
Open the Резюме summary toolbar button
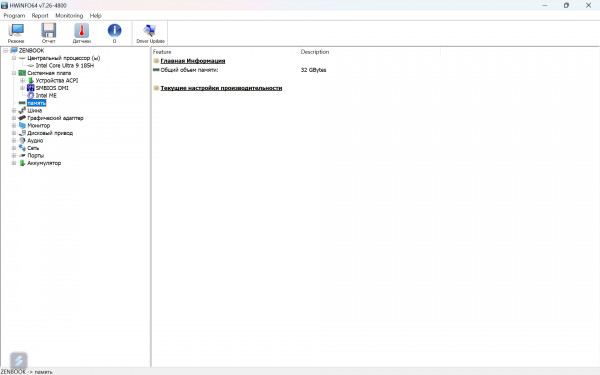point(16,33)
